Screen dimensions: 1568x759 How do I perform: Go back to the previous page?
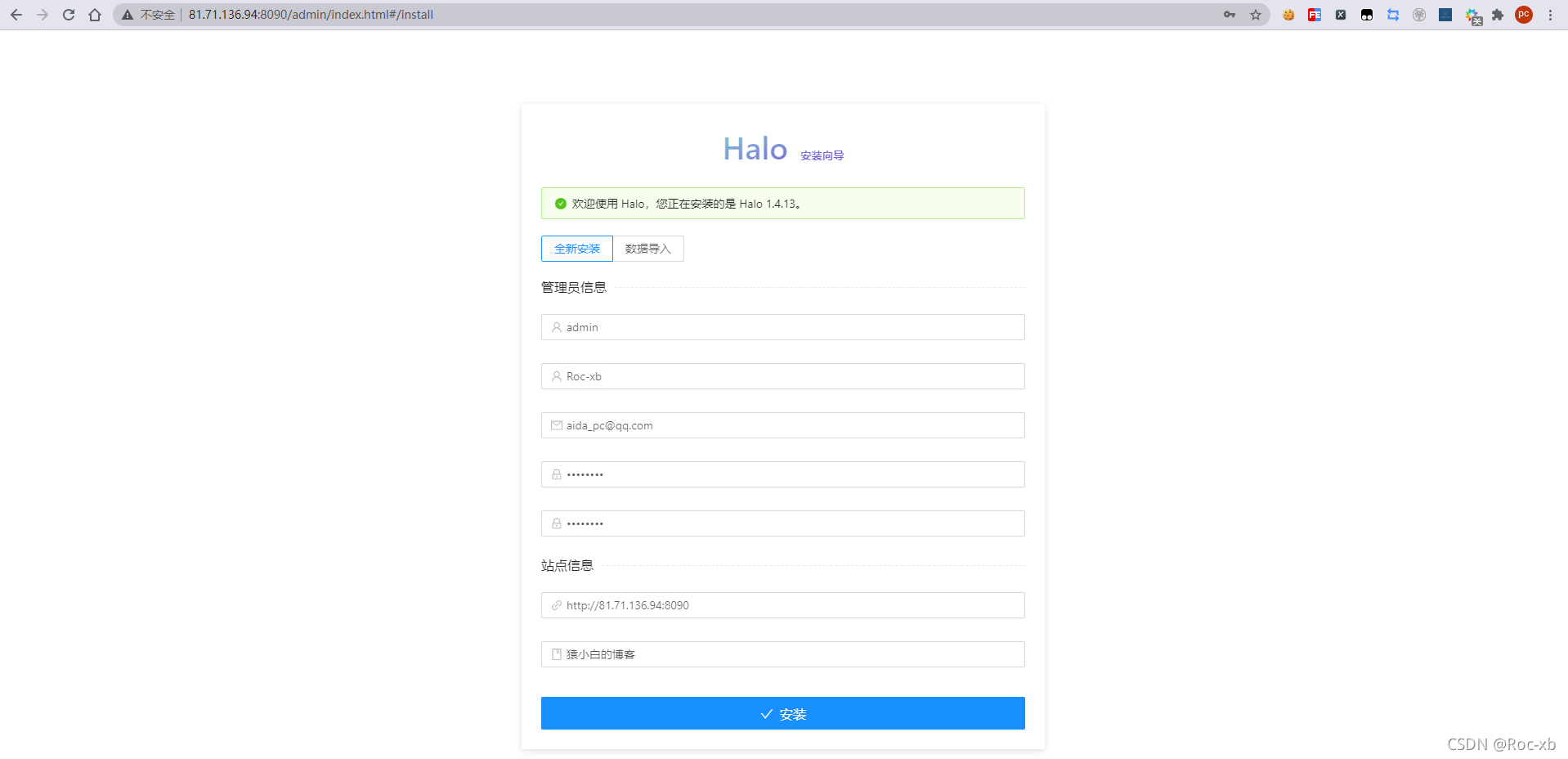[x=16, y=15]
